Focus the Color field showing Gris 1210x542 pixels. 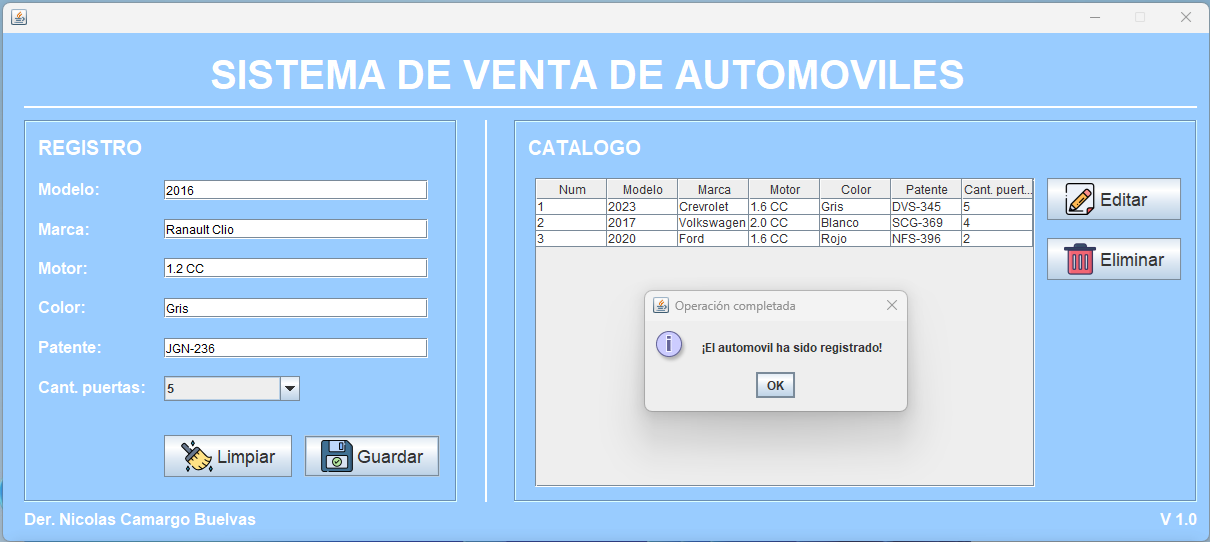tap(295, 308)
